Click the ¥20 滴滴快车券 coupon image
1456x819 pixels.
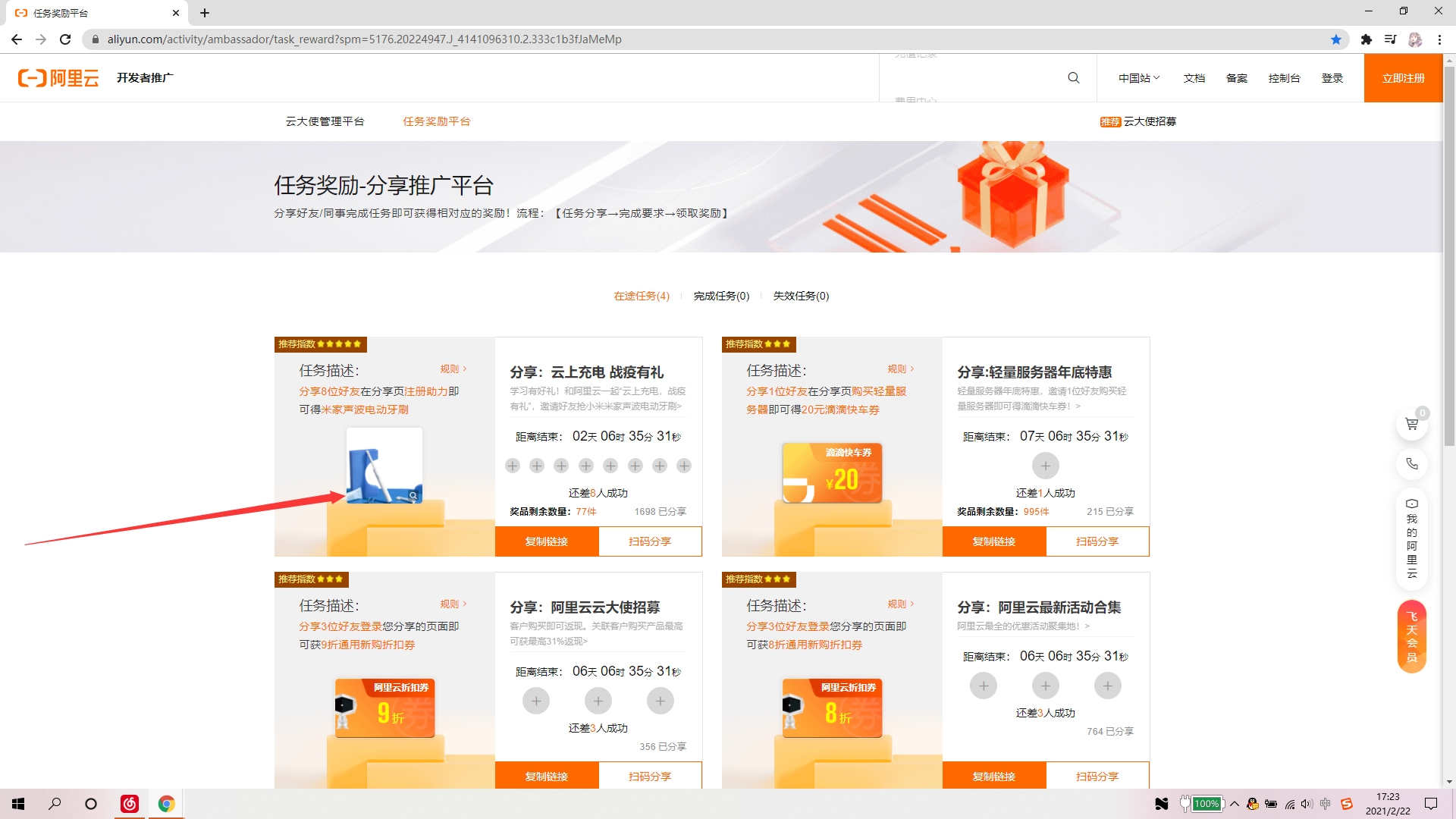833,473
